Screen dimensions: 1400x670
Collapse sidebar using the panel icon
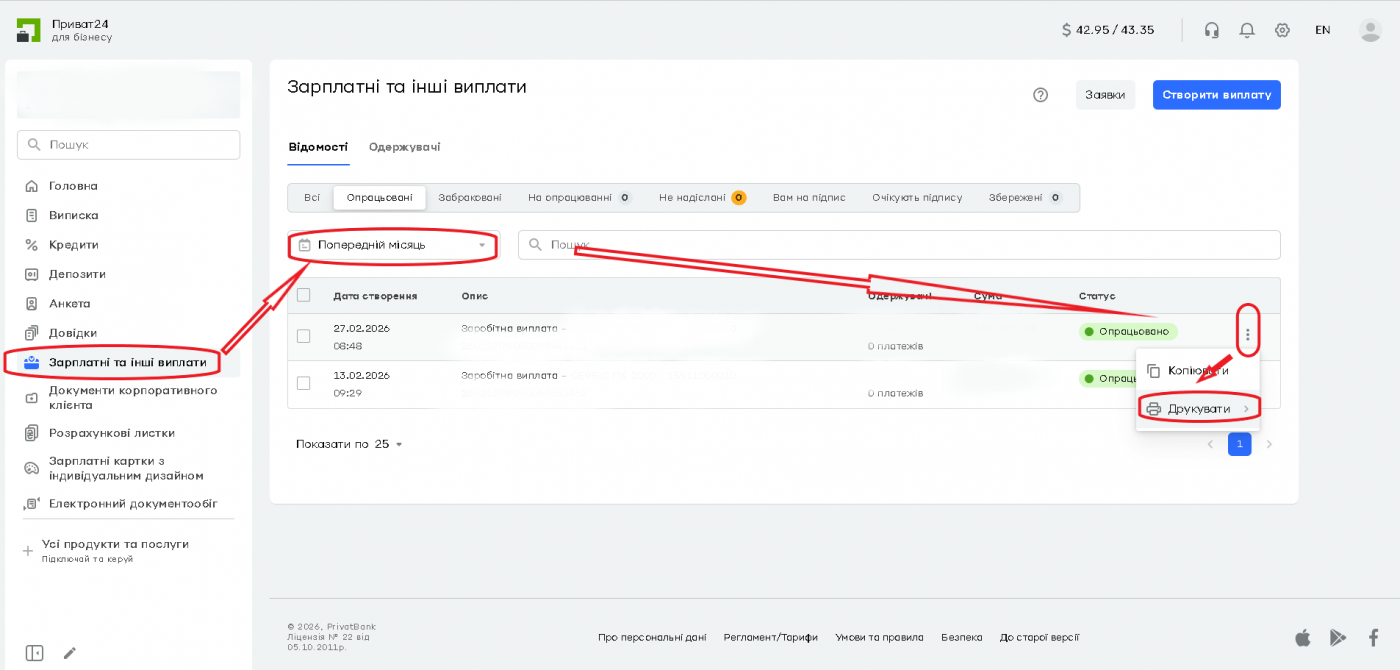35,653
